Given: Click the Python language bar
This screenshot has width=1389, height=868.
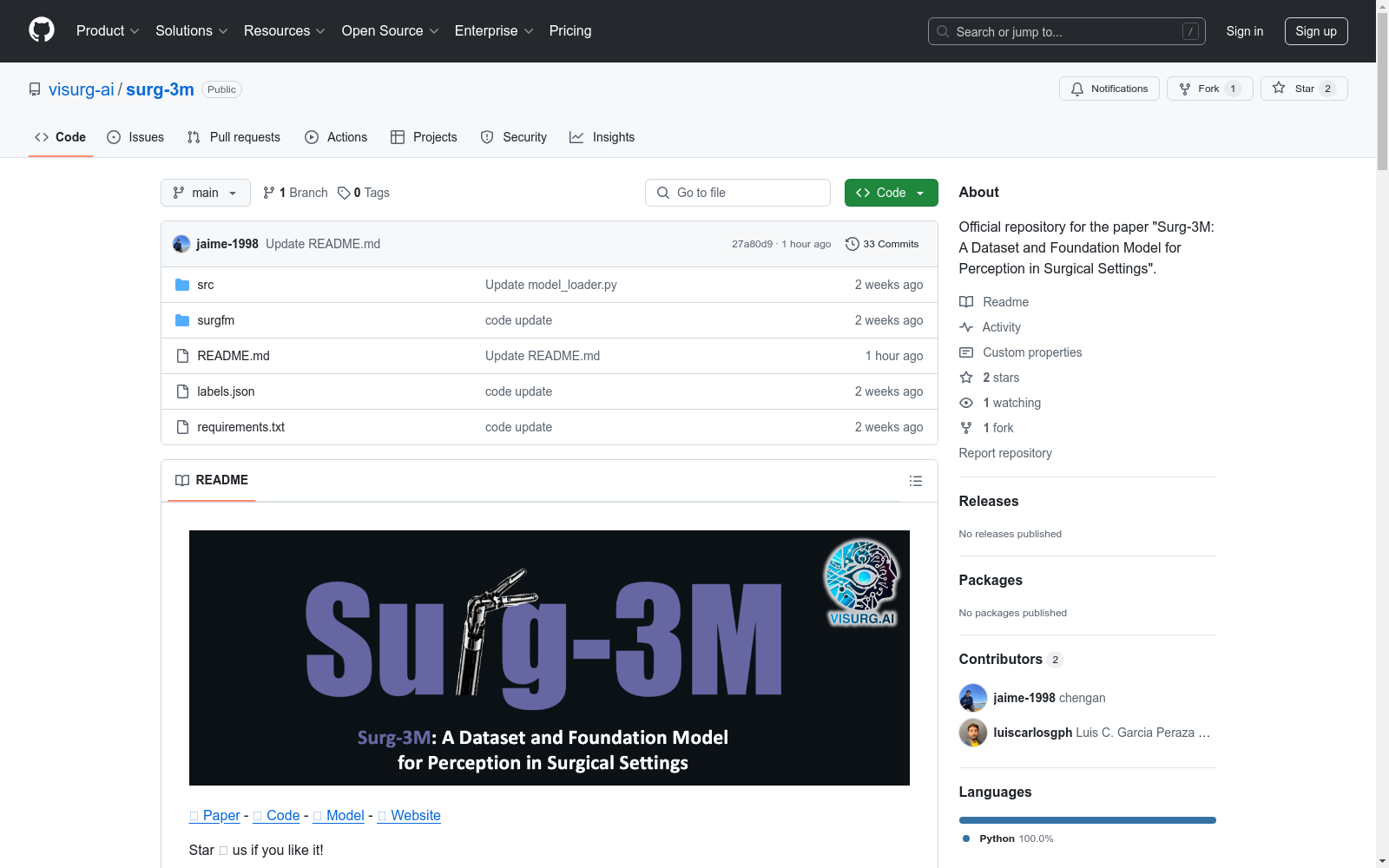Looking at the screenshot, I should 1088,820.
